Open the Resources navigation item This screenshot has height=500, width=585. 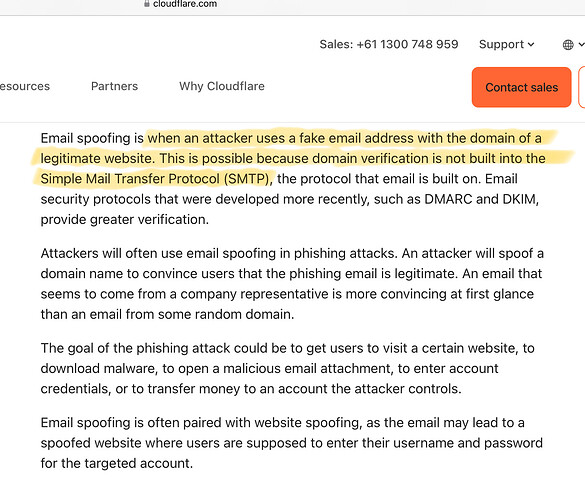tap(25, 86)
